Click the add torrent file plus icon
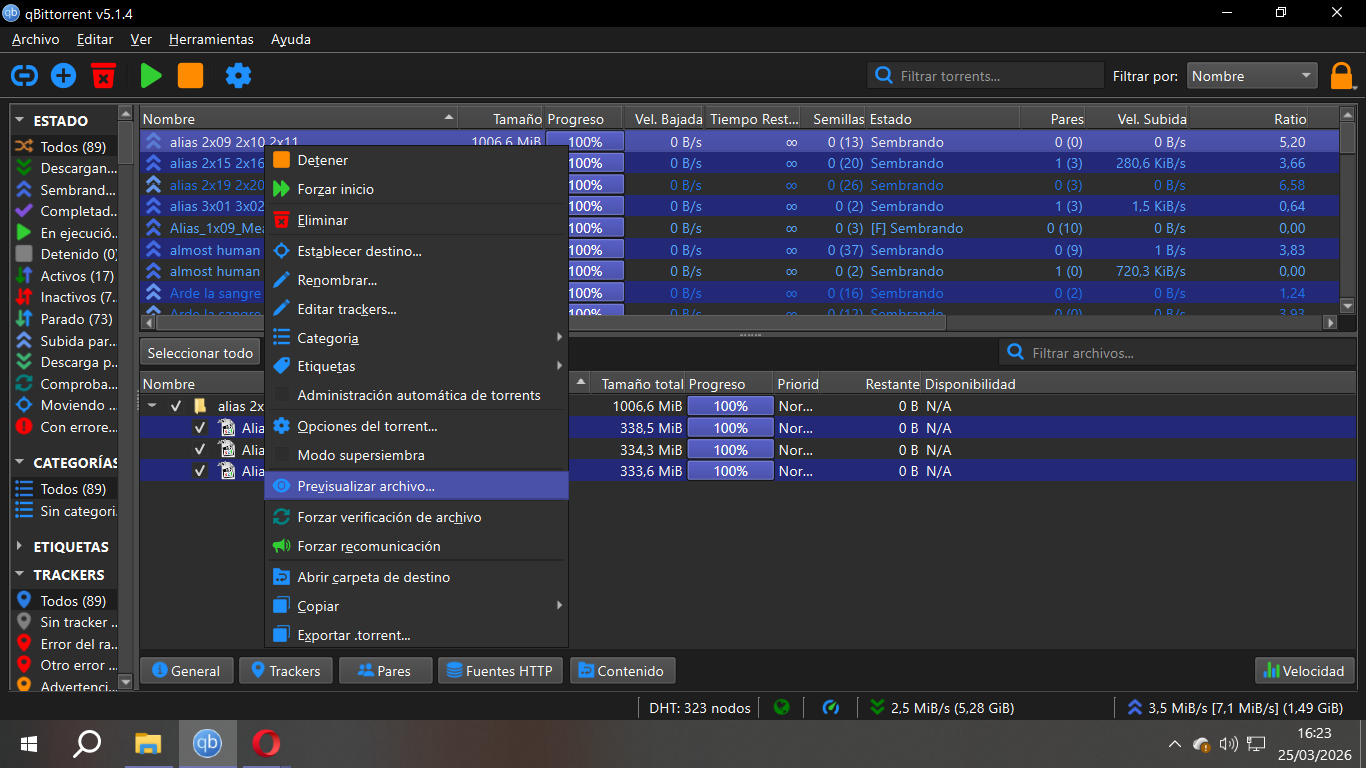The width and height of the screenshot is (1366, 768). click(64, 75)
